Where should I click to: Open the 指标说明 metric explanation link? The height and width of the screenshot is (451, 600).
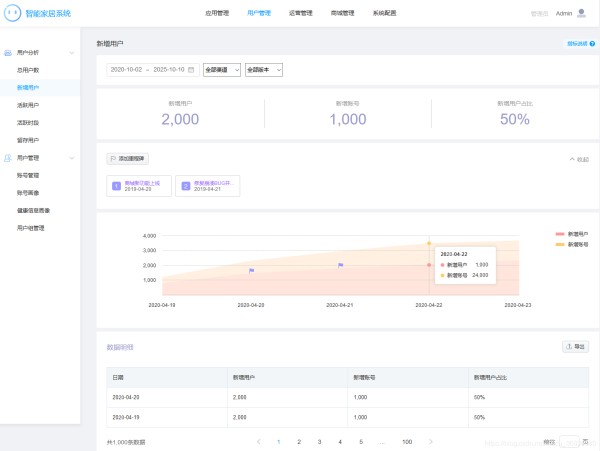pos(580,44)
